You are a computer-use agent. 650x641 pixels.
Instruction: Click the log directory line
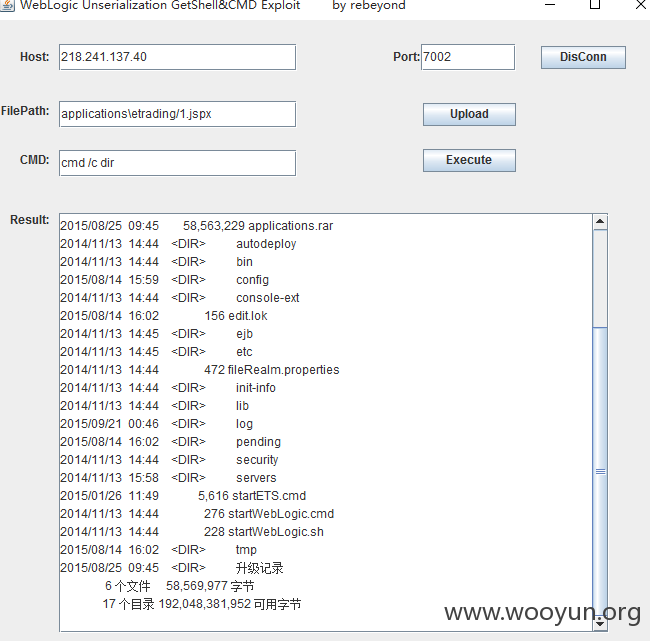click(157, 424)
